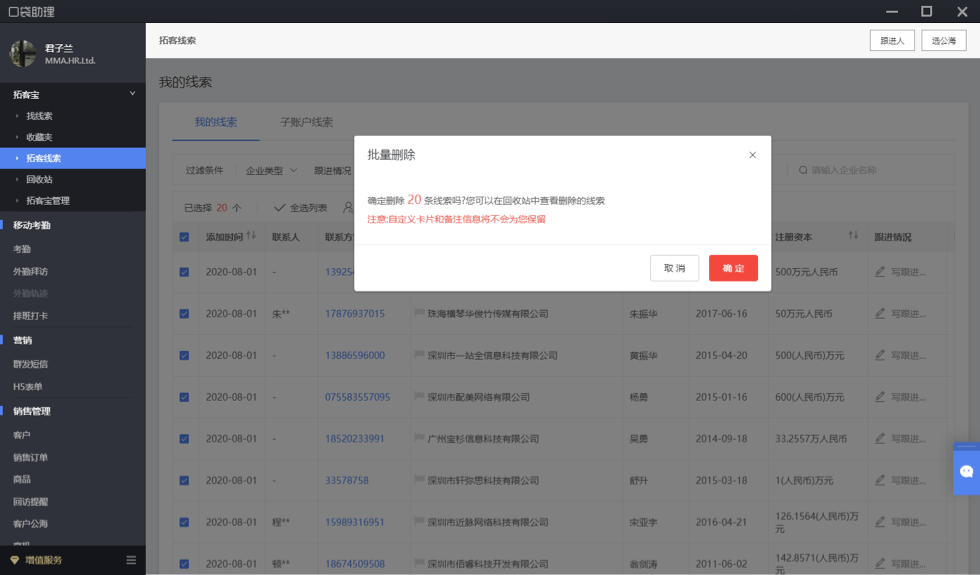Click 写跟进 pencil icon in 黄振华 row
This screenshot has height=575, width=980.
tap(880, 355)
